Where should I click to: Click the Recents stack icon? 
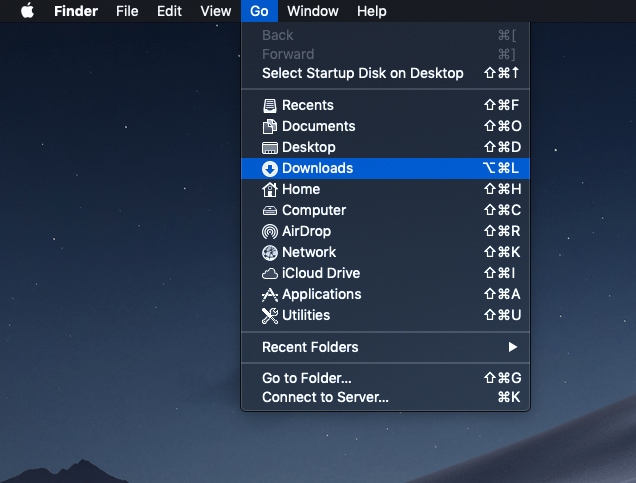pyautogui.click(x=269, y=105)
